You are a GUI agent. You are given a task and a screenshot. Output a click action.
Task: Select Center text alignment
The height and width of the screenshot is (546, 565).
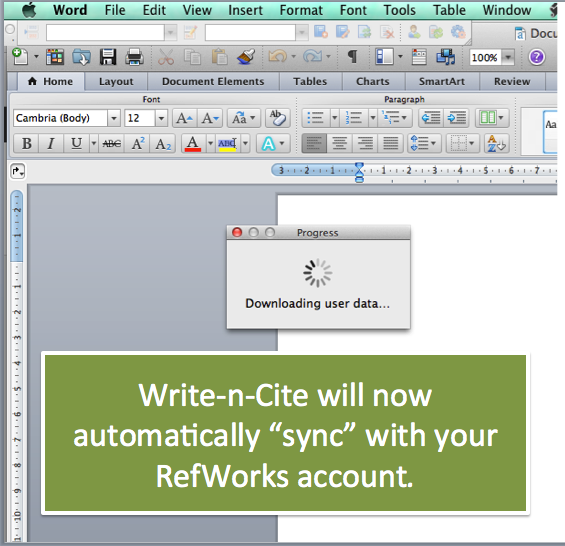339,144
